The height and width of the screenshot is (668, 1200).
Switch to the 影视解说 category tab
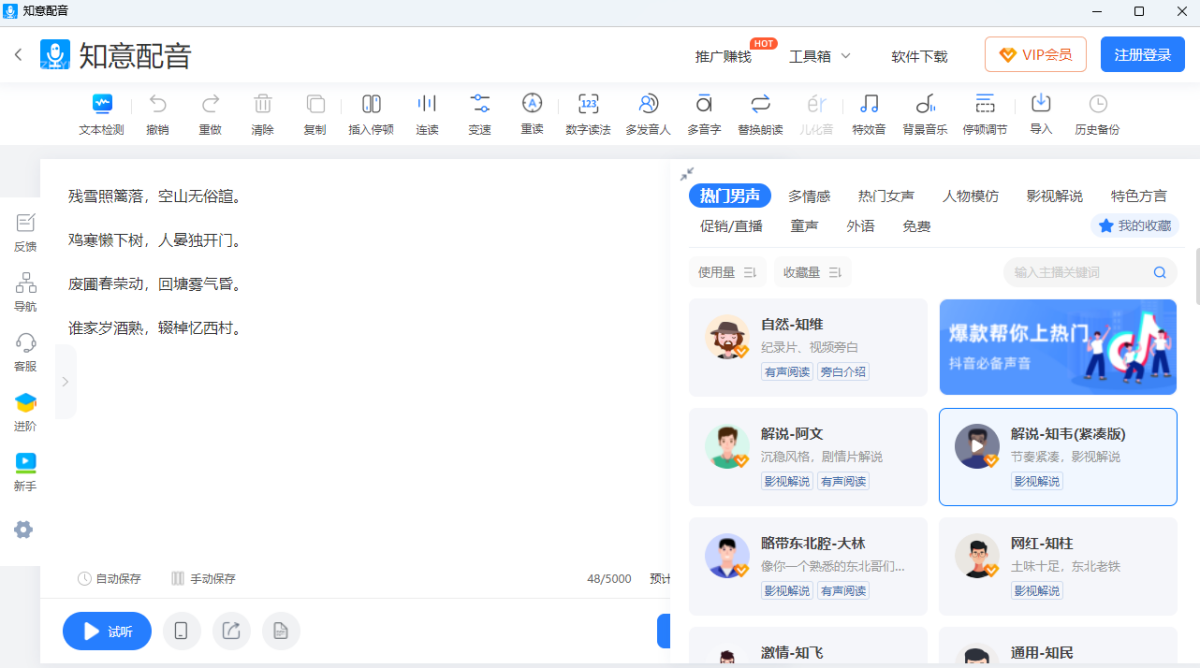pos(1054,196)
